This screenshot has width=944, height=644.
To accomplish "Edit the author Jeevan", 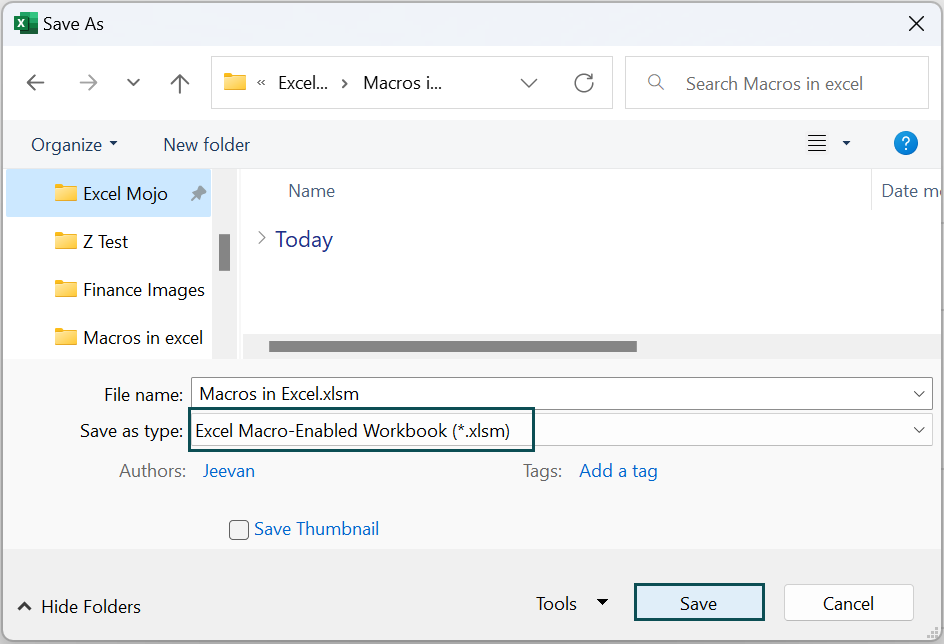I will point(229,471).
